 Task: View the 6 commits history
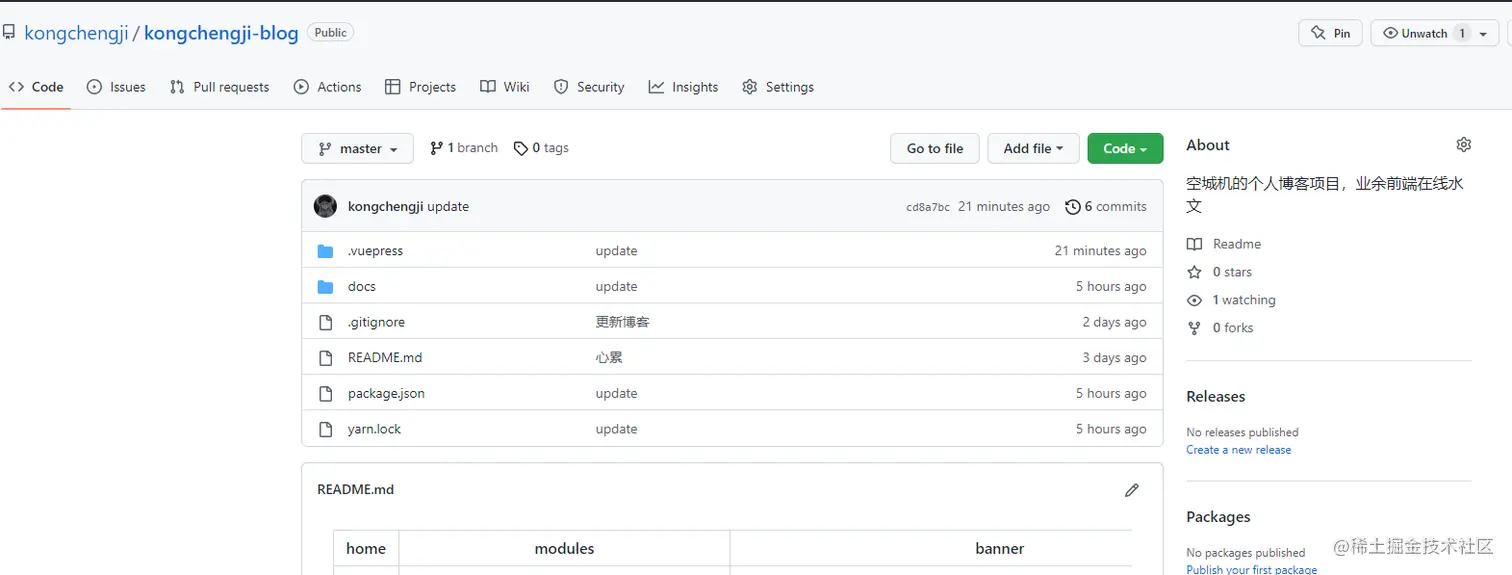1106,207
